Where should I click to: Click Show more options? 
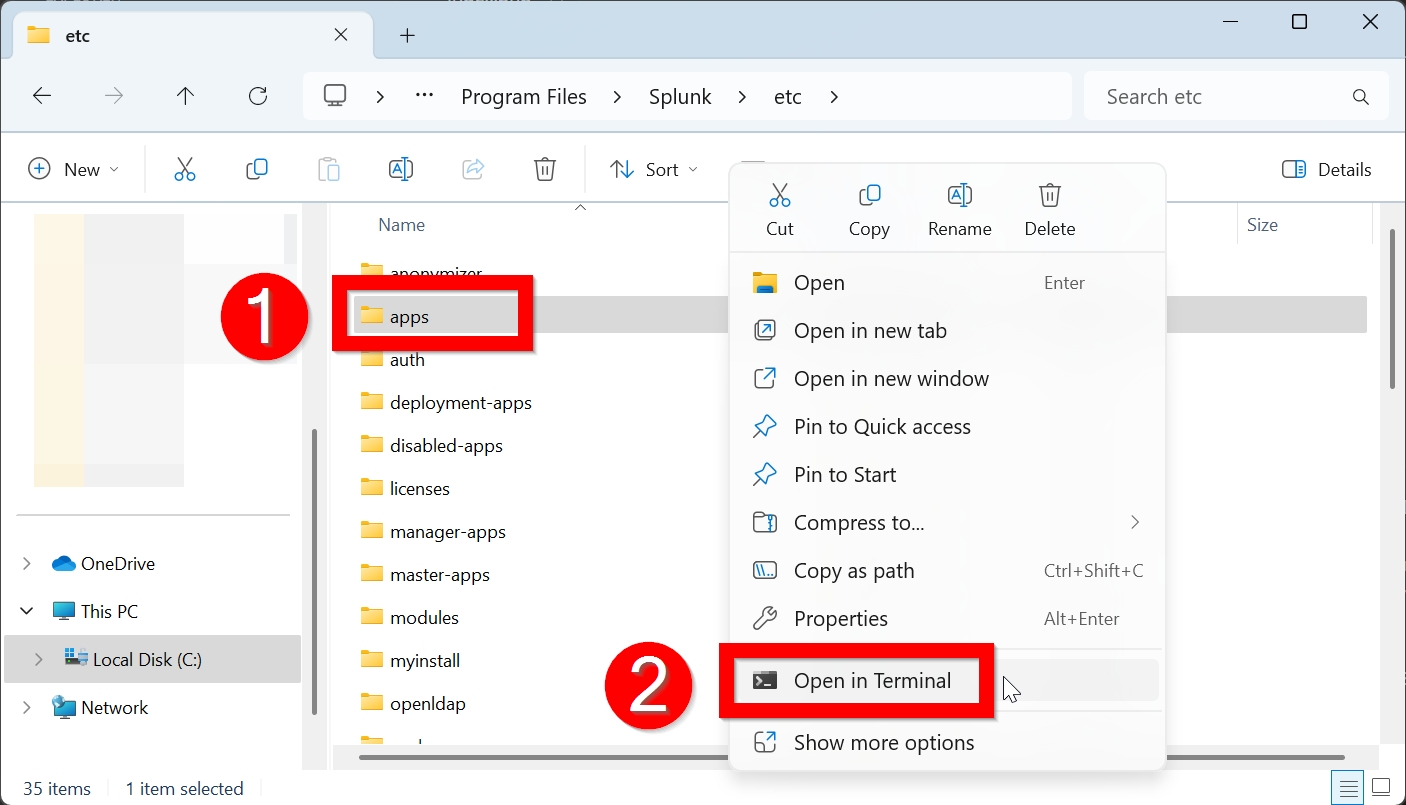click(x=884, y=742)
